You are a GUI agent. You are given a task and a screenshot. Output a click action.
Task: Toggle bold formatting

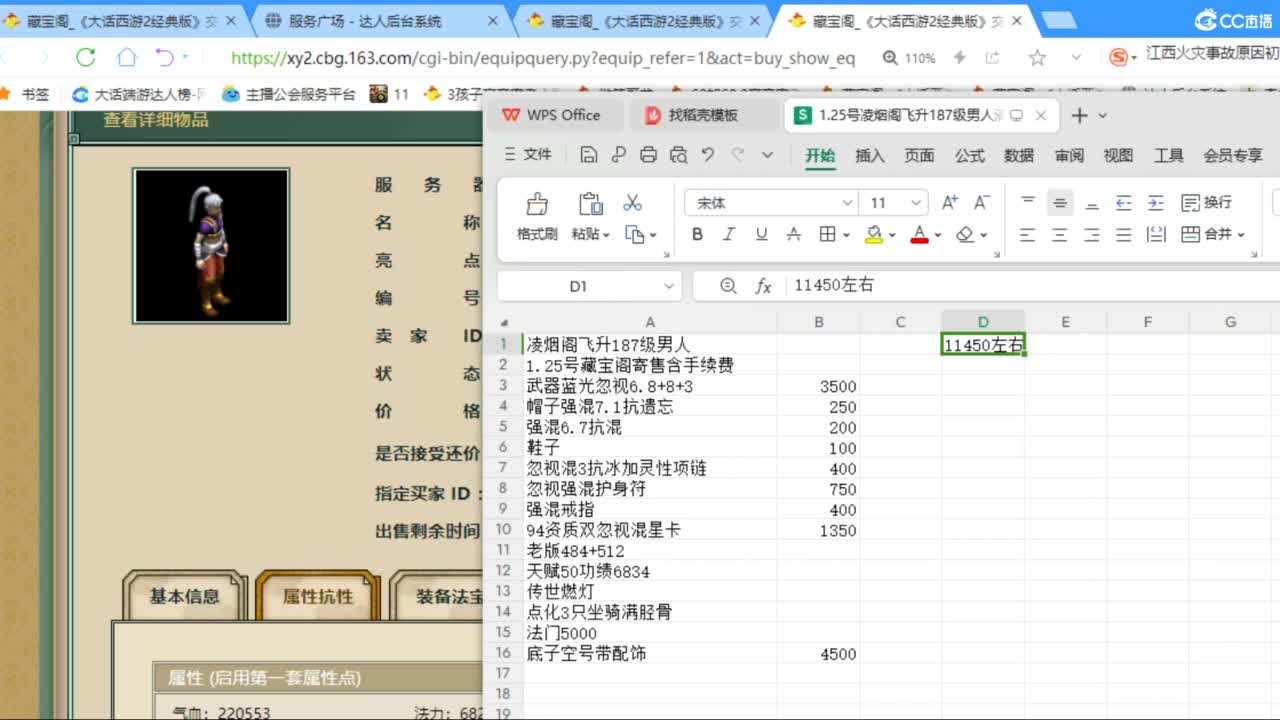click(697, 234)
